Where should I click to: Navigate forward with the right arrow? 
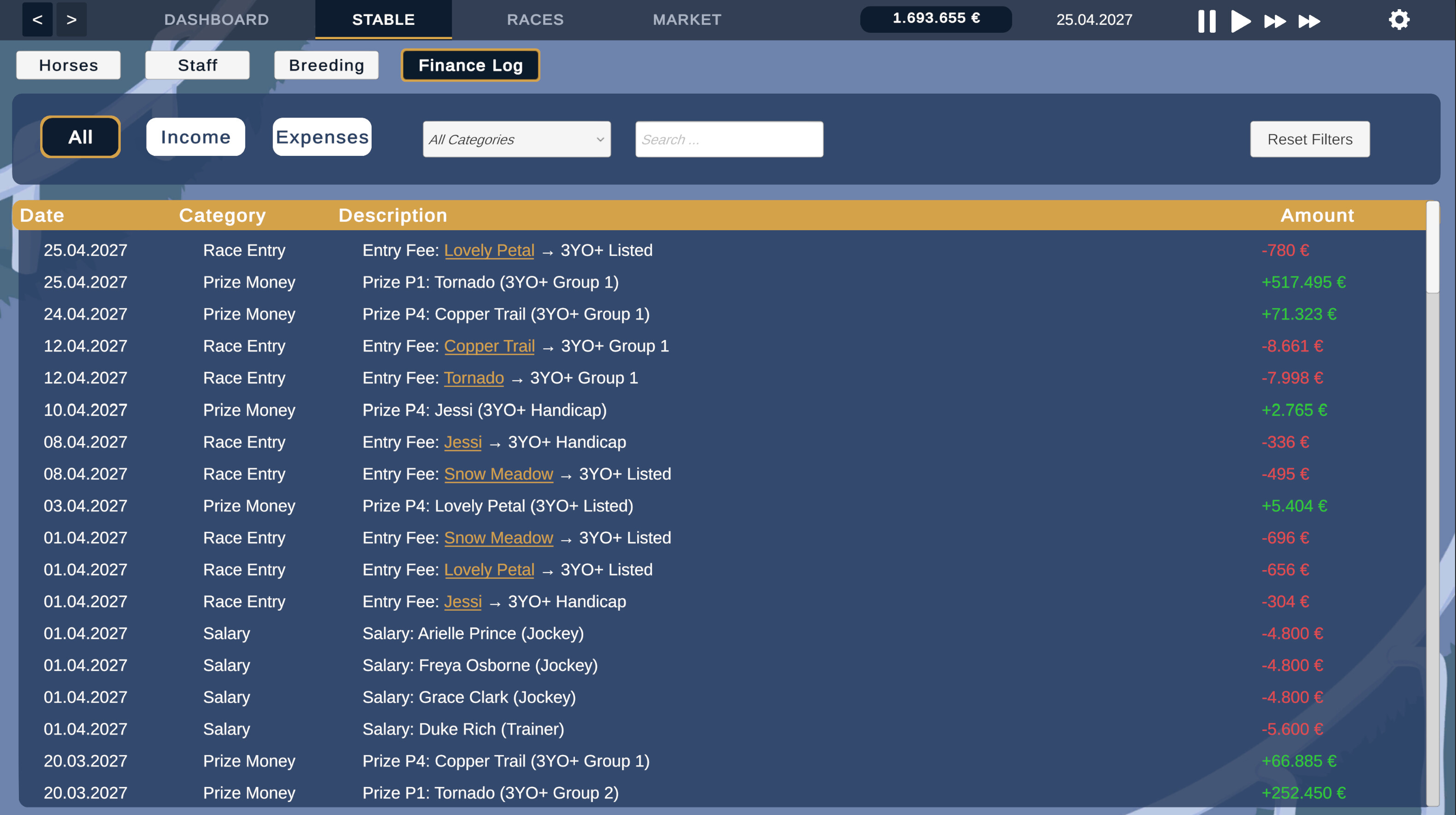[x=71, y=19]
